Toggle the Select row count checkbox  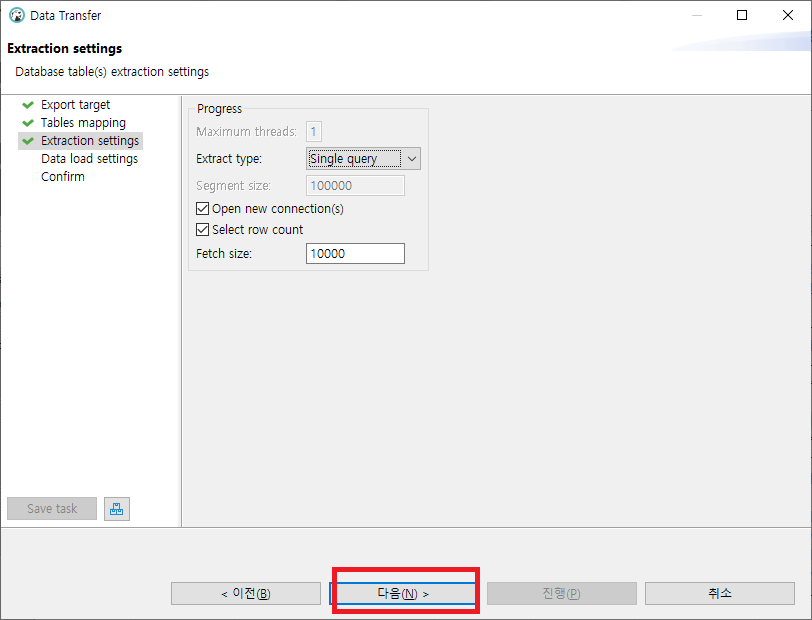pos(203,230)
